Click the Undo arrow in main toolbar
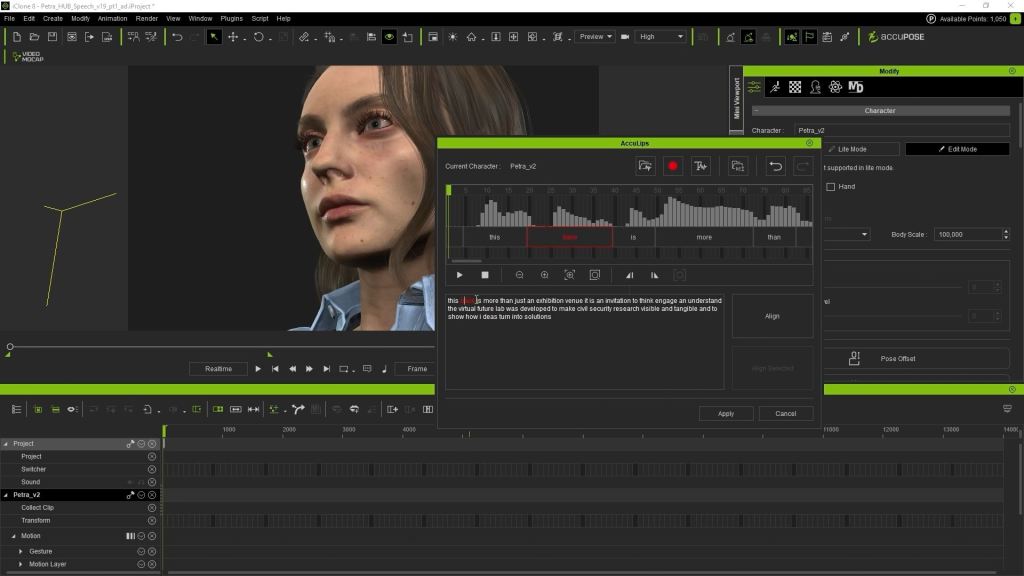The width and height of the screenshot is (1024, 576). tap(177, 37)
